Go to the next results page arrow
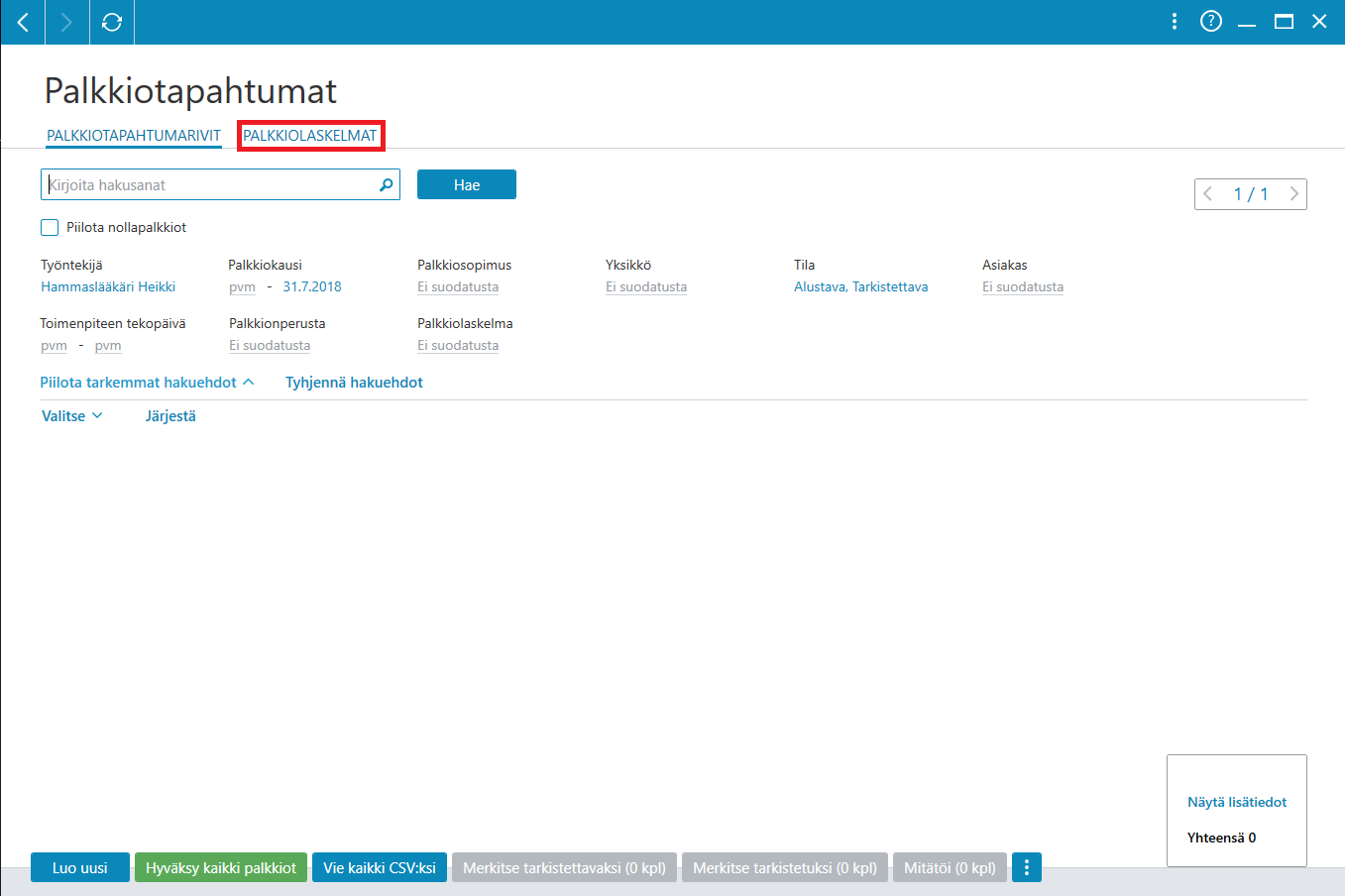 click(x=1293, y=194)
